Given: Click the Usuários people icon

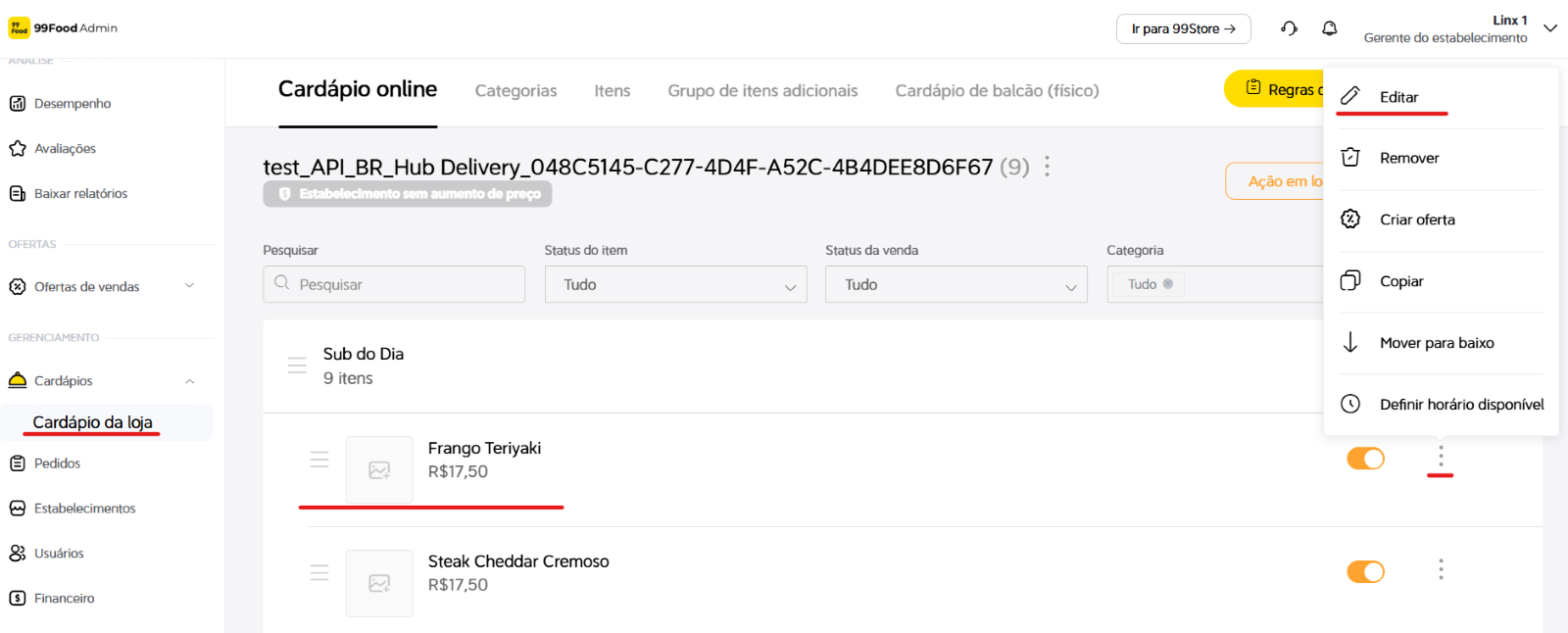Looking at the screenshot, I should [17, 553].
